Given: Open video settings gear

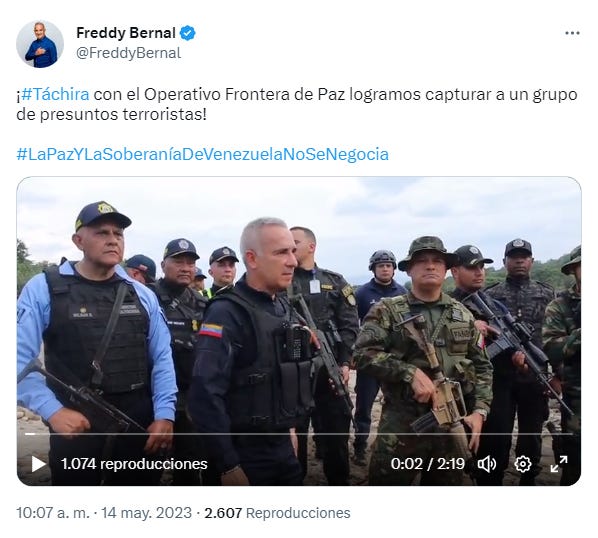Looking at the screenshot, I should [522, 464].
